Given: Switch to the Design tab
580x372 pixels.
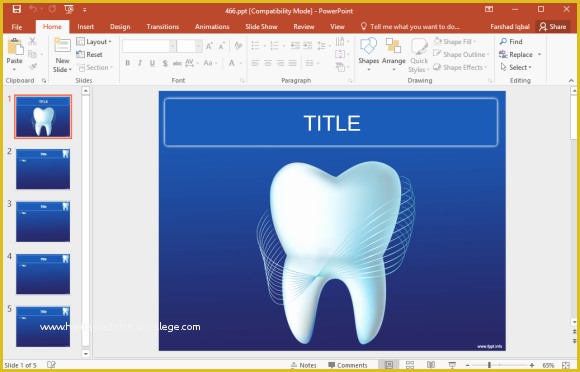Looking at the screenshot, I should click(x=120, y=27).
